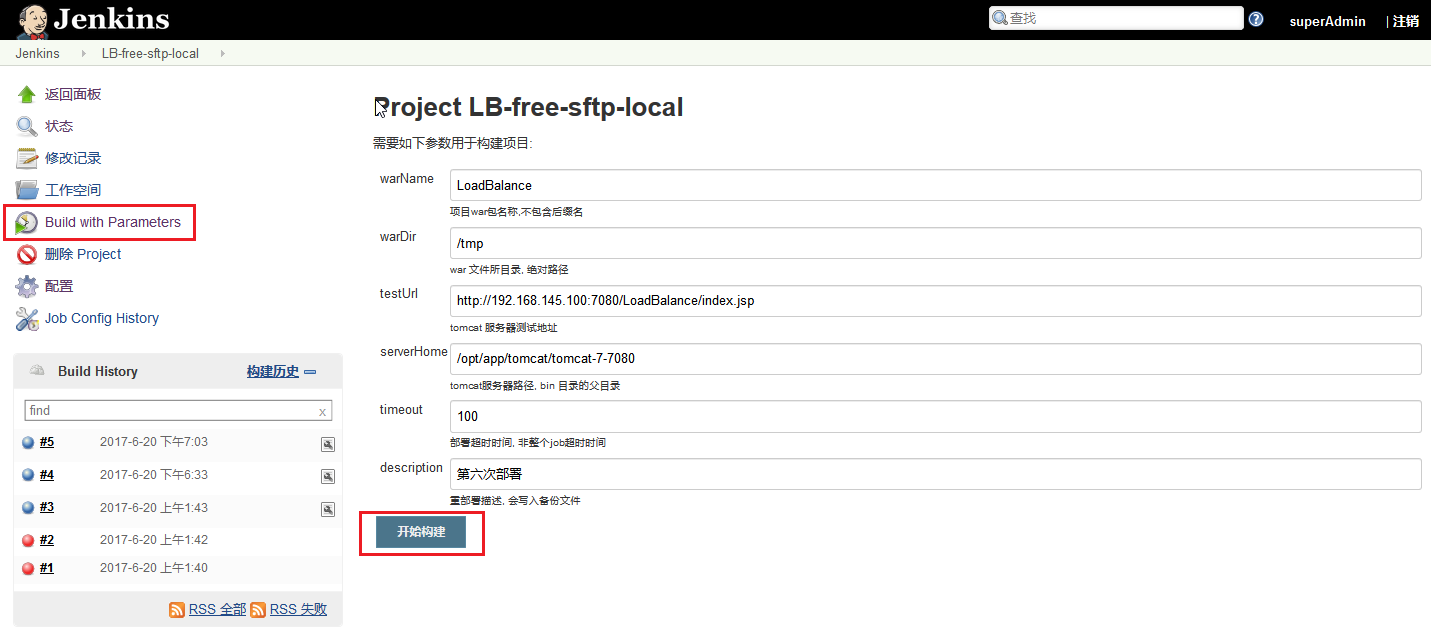Click the magnifier Status icon in sidebar

[x=27, y=127]
